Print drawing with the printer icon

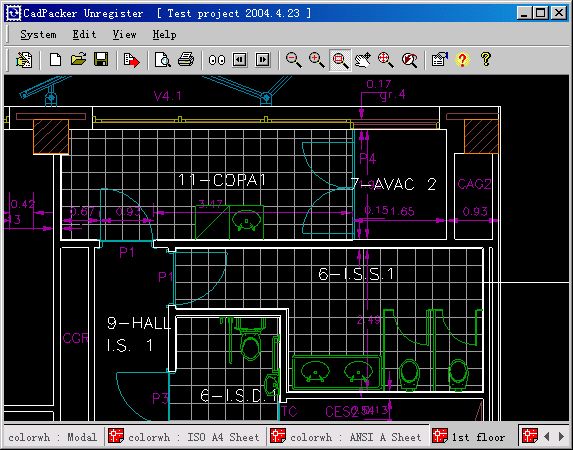click(x=186, y=60)
